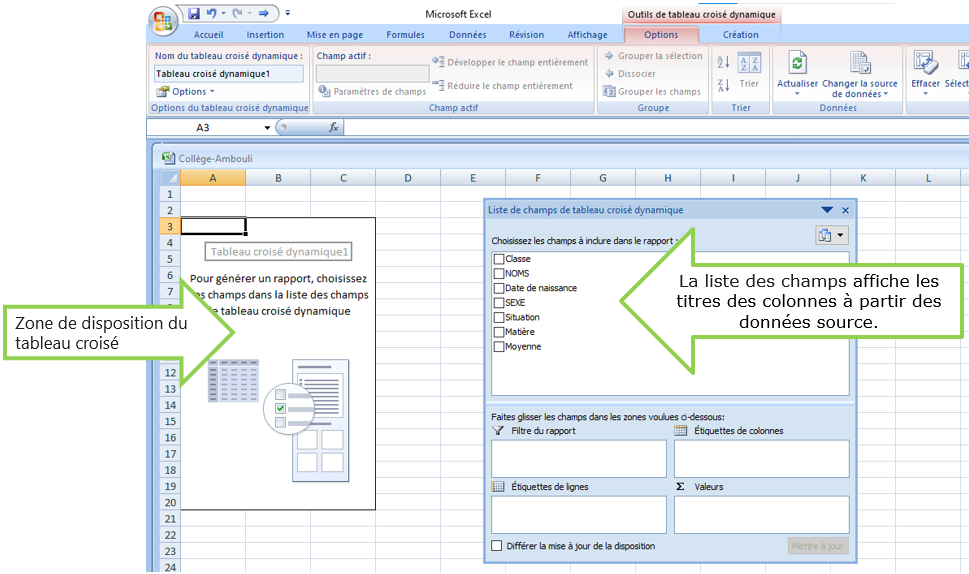Click the Filtre du rapport drop zone
The image size is (969, 574).
579,458
